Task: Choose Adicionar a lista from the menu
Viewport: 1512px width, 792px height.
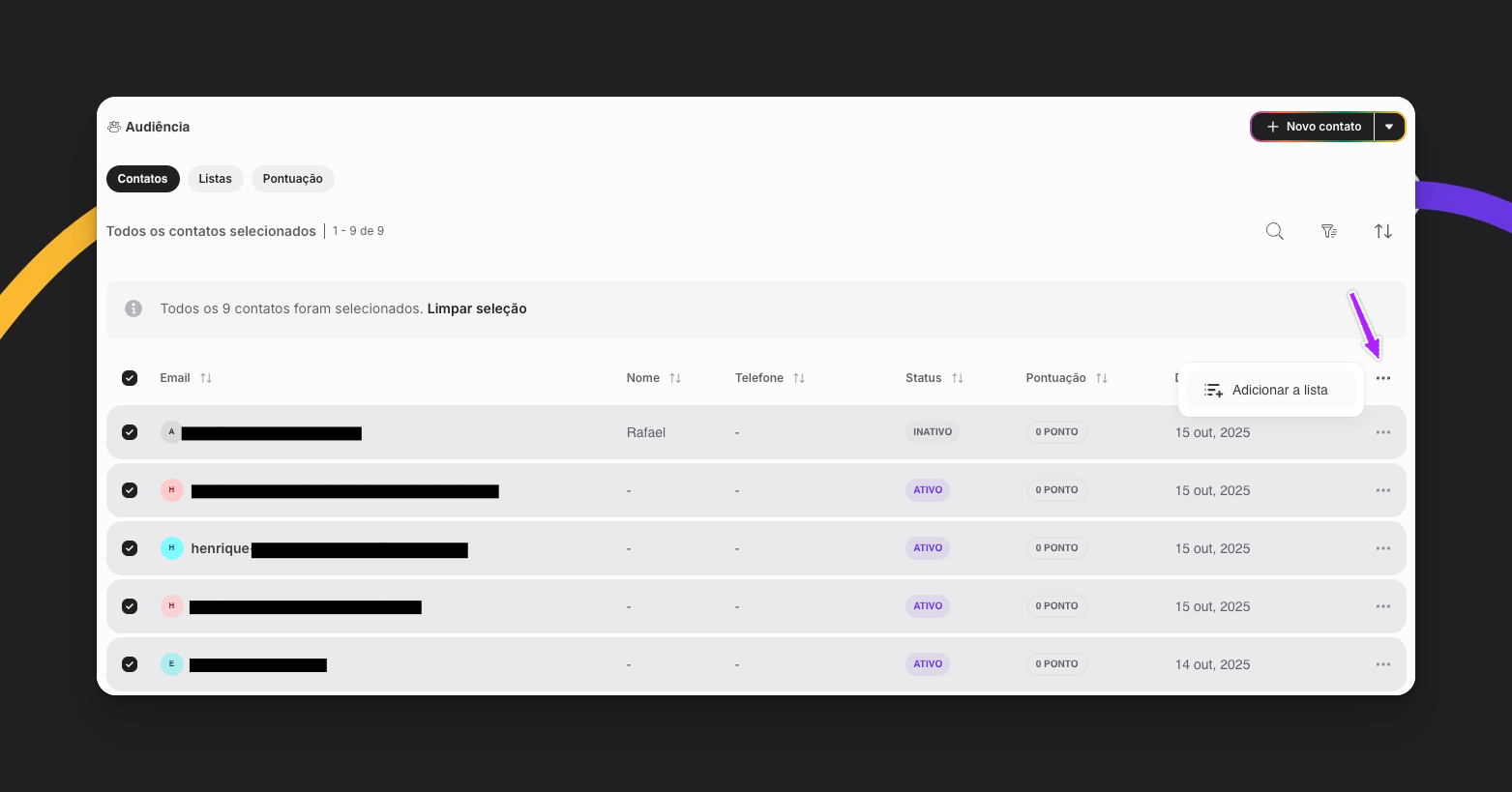Action: pos(1270,391)
